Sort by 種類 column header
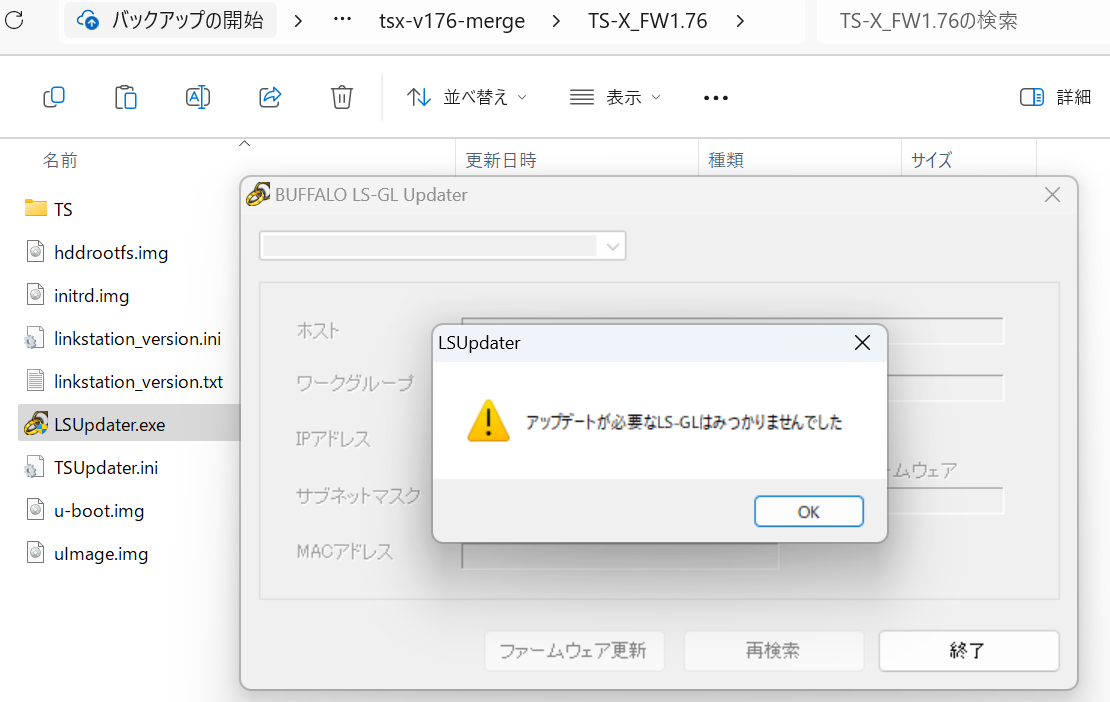 (726, 161)
